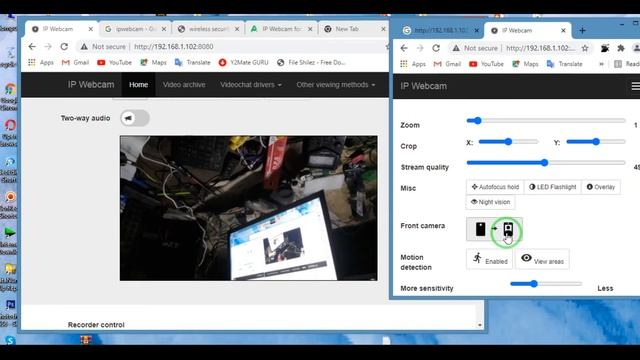Click the Zoom slider
The width and height of the screenshot is (640, 360).
pyautogui.click(x=546, y=121)
